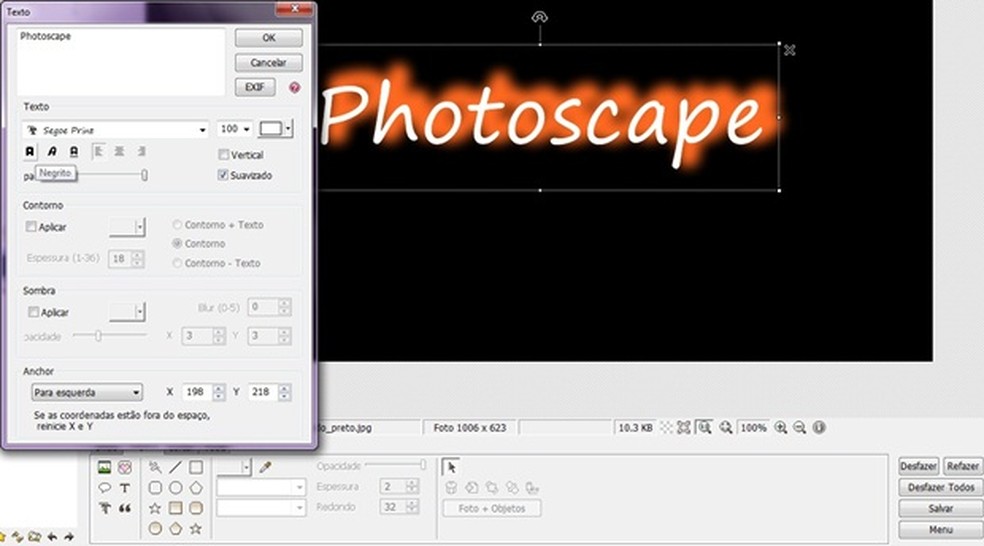Toggle bold (Negrito) text formatting
The height and width of the screenshot is (546, 984).
29,151
